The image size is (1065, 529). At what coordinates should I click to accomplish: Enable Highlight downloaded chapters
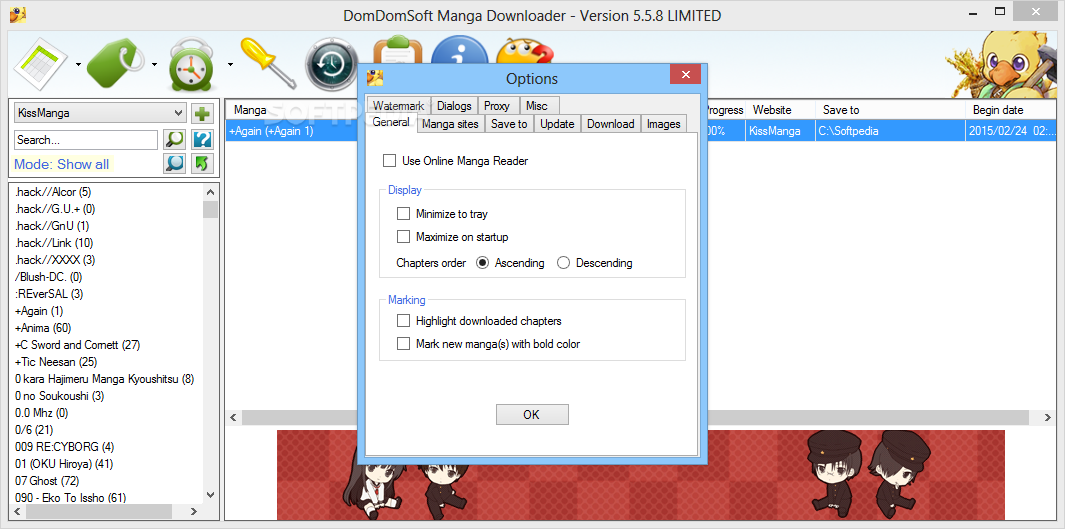pyautogui.click(x=403, y=321)
